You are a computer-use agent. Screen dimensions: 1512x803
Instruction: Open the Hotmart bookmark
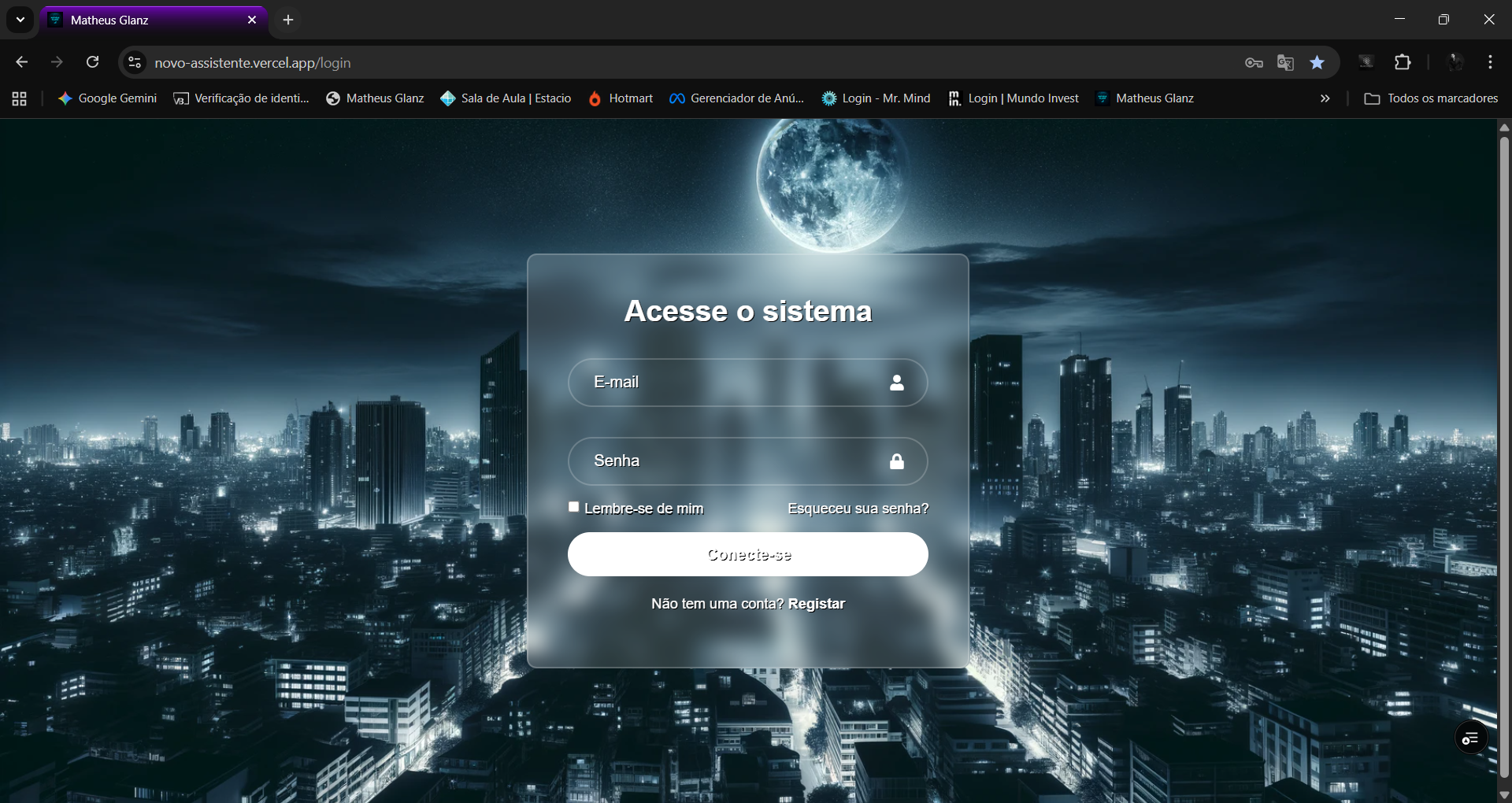[621, 98]
